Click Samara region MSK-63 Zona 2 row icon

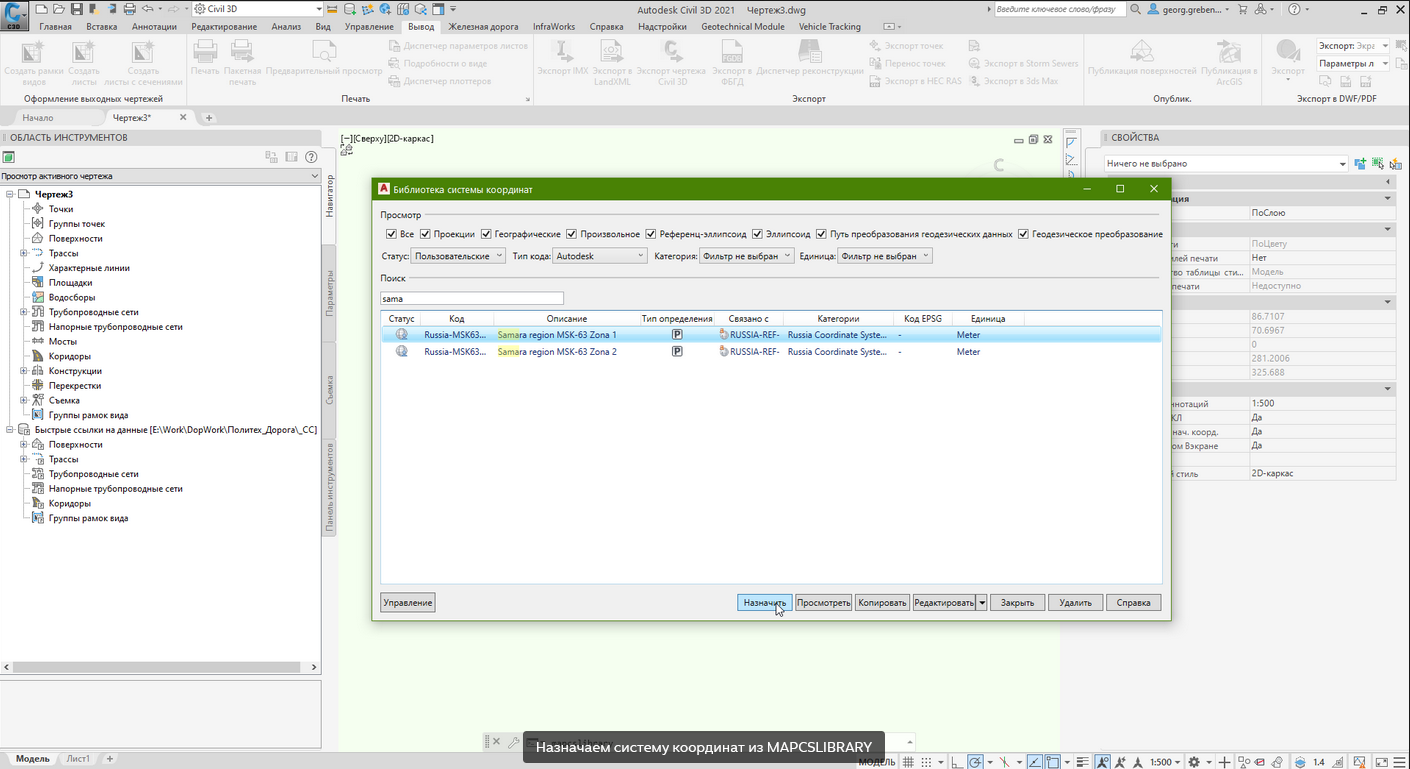click(x=402, y=352)
